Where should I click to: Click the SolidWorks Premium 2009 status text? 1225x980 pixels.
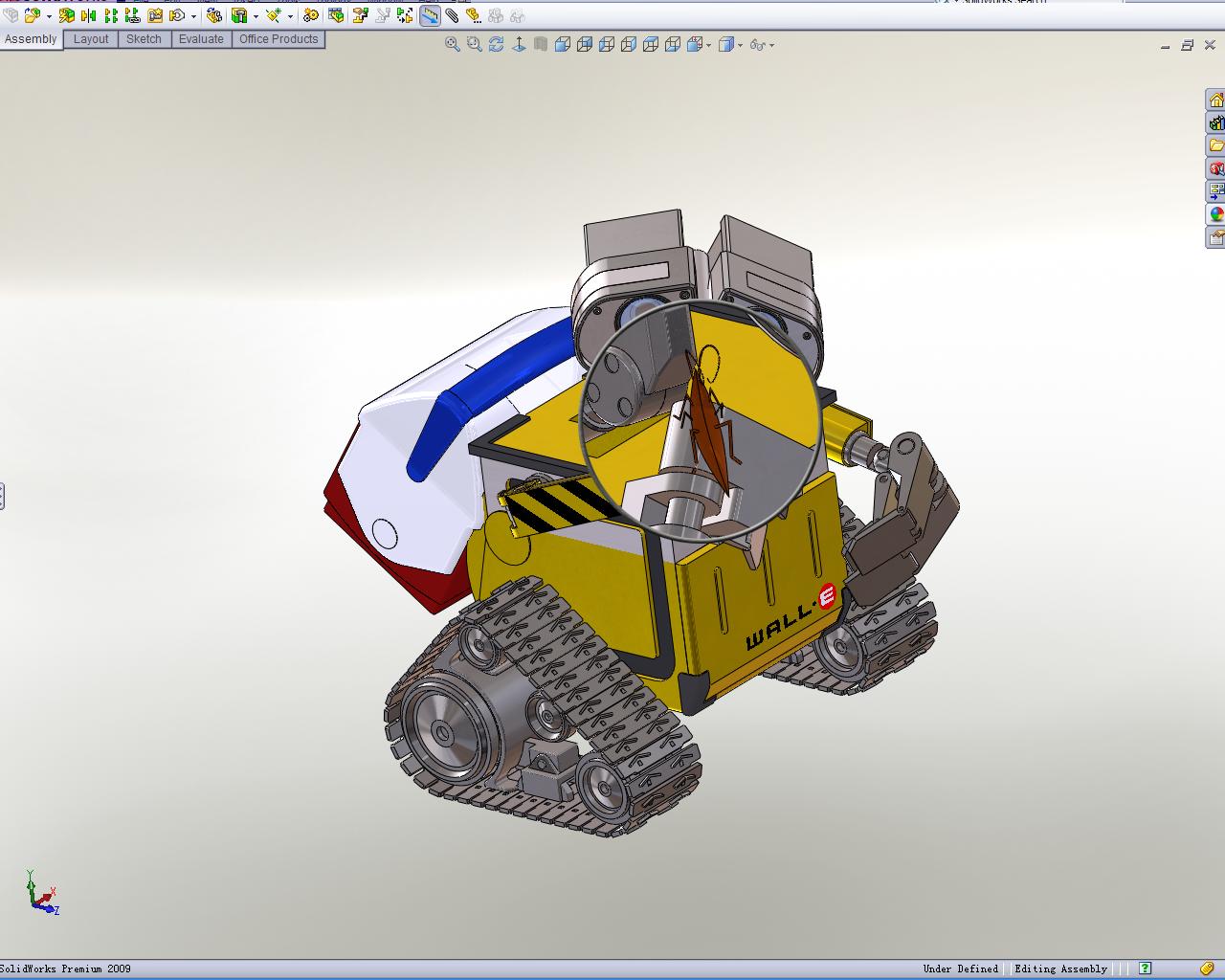(66, 969)
